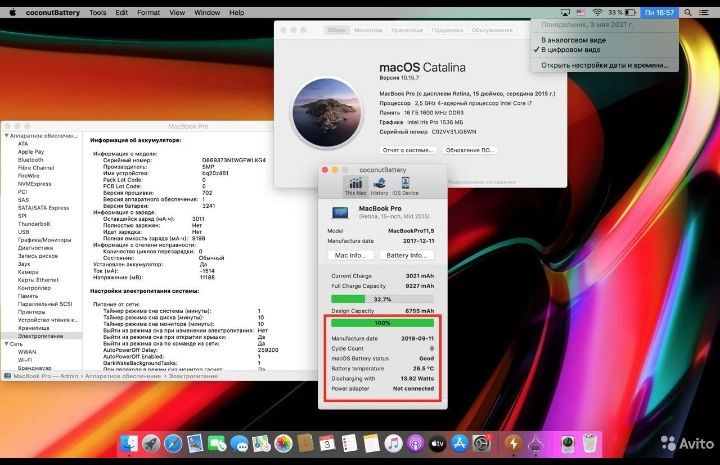This screenshot has width=720, height=465.
Task: Click "Обновление ПО..." button
Action: point(470,150)
